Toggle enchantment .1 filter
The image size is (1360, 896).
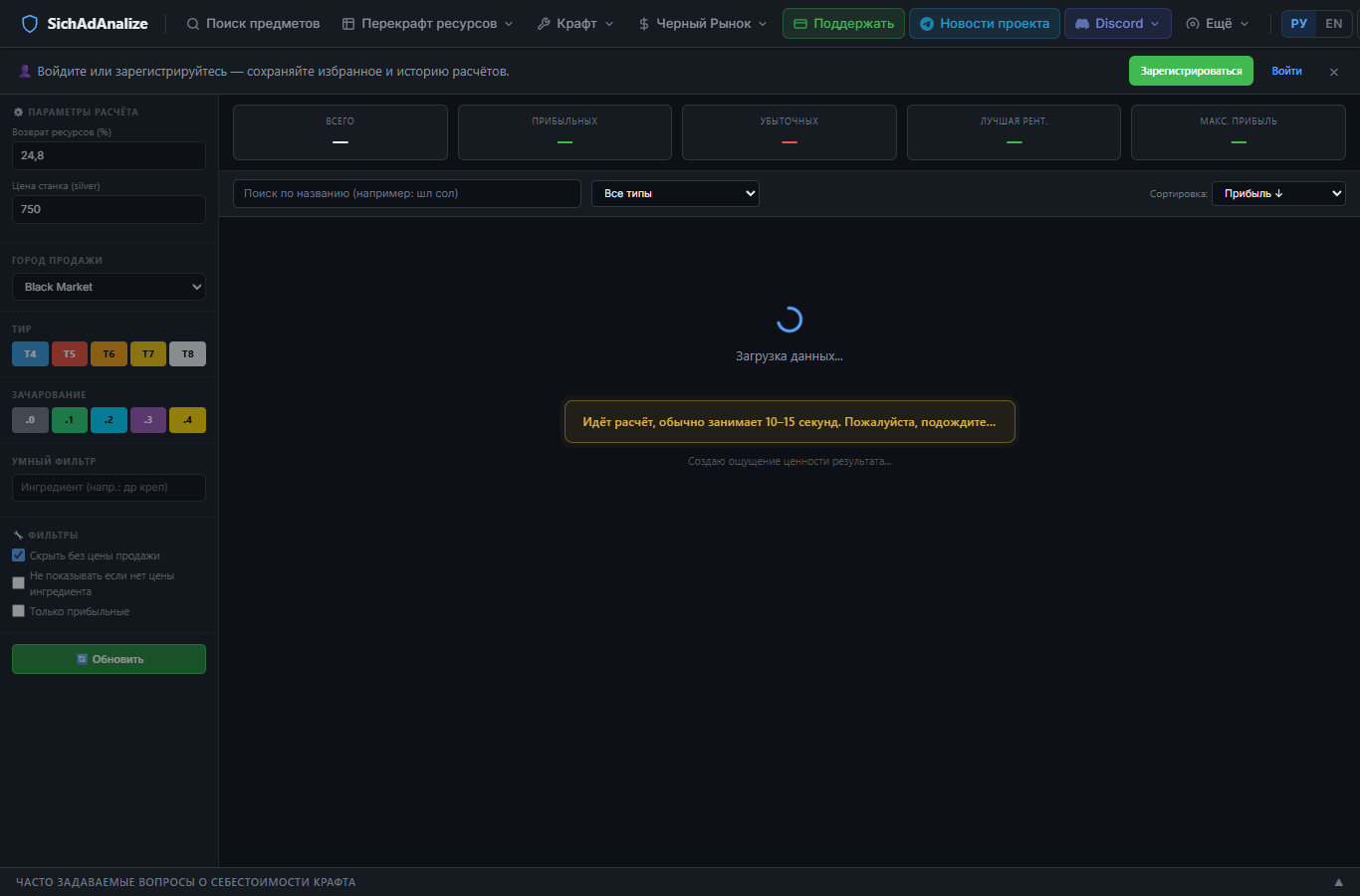coord(70,420)
